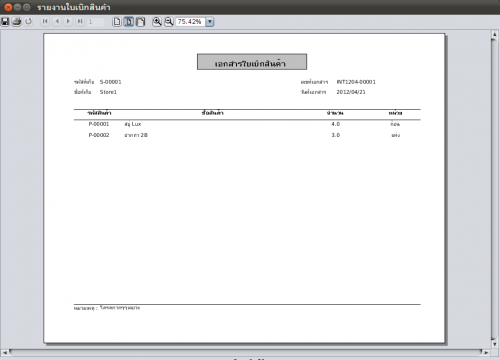Image resolution: width=500 pixels, height=360 pixels.
Task: Print the report with the printer icon
Action: pos(16,22)
